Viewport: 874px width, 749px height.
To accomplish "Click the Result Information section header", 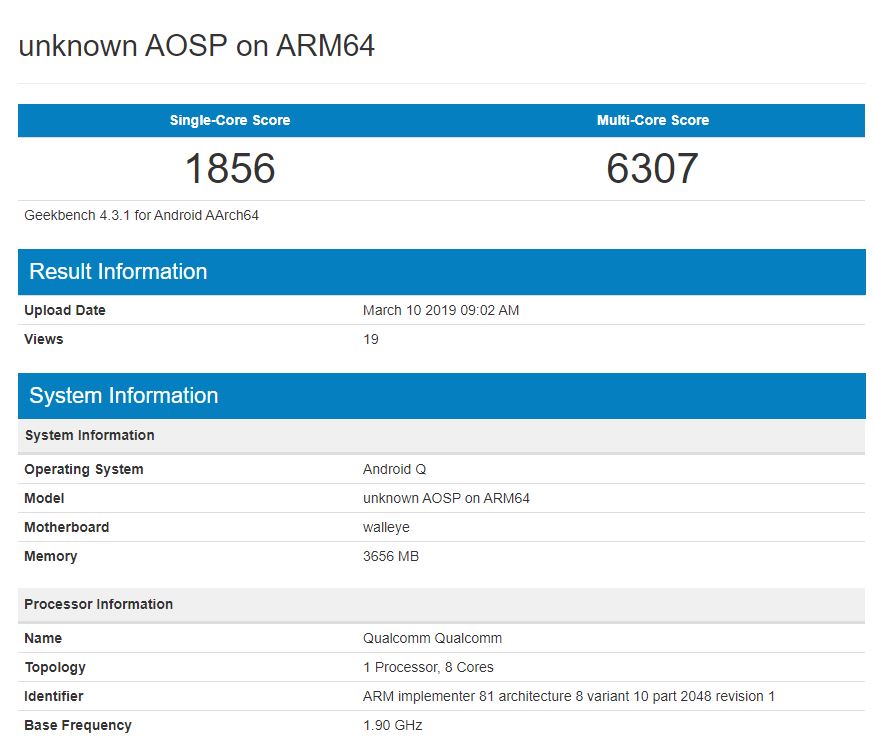I will (118, 272).
